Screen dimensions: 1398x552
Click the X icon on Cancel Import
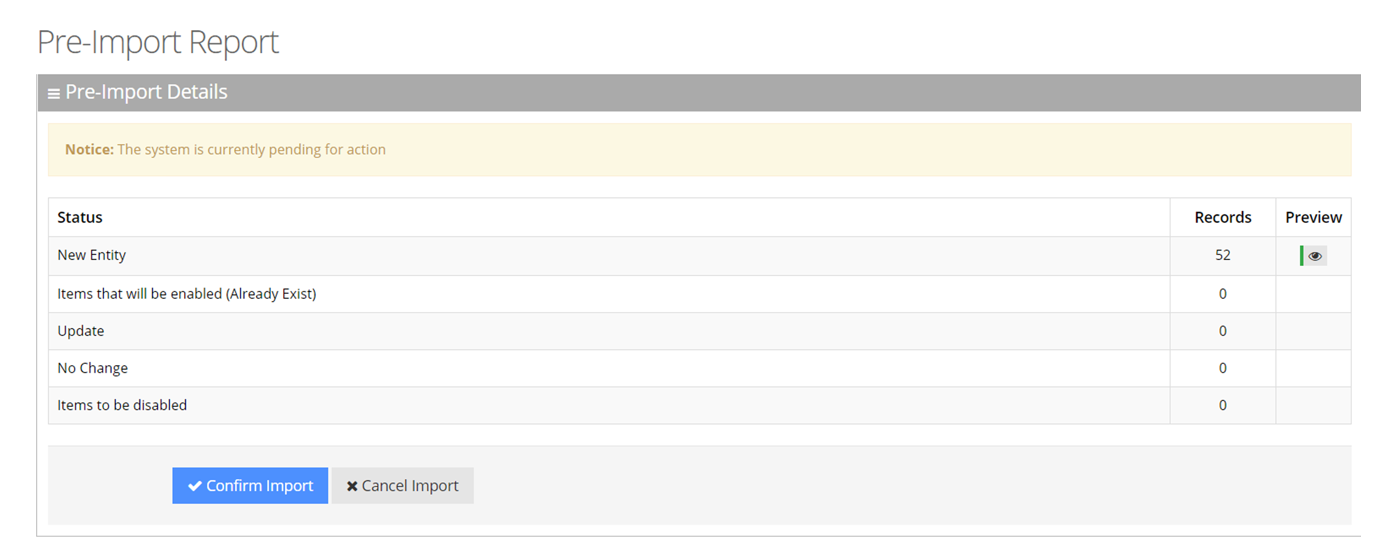(x=352, y=486)
